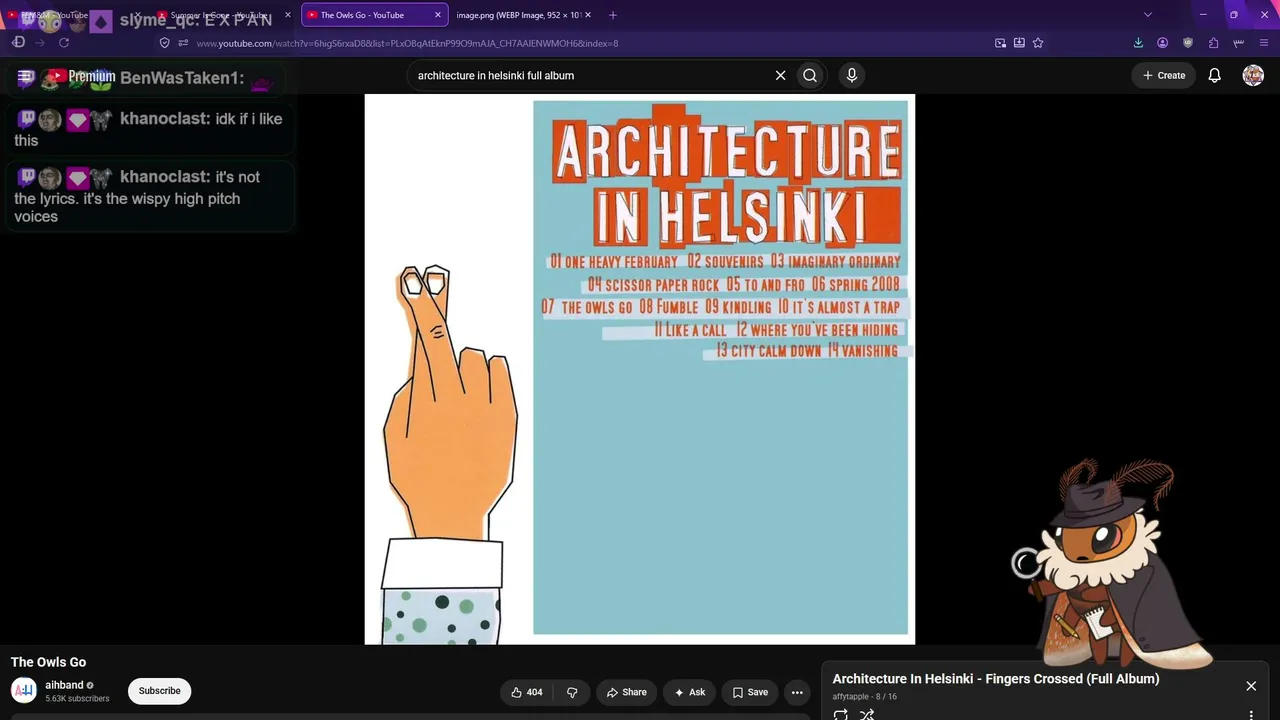Open the browser extension icon left of back arrow

pos(18,43)
